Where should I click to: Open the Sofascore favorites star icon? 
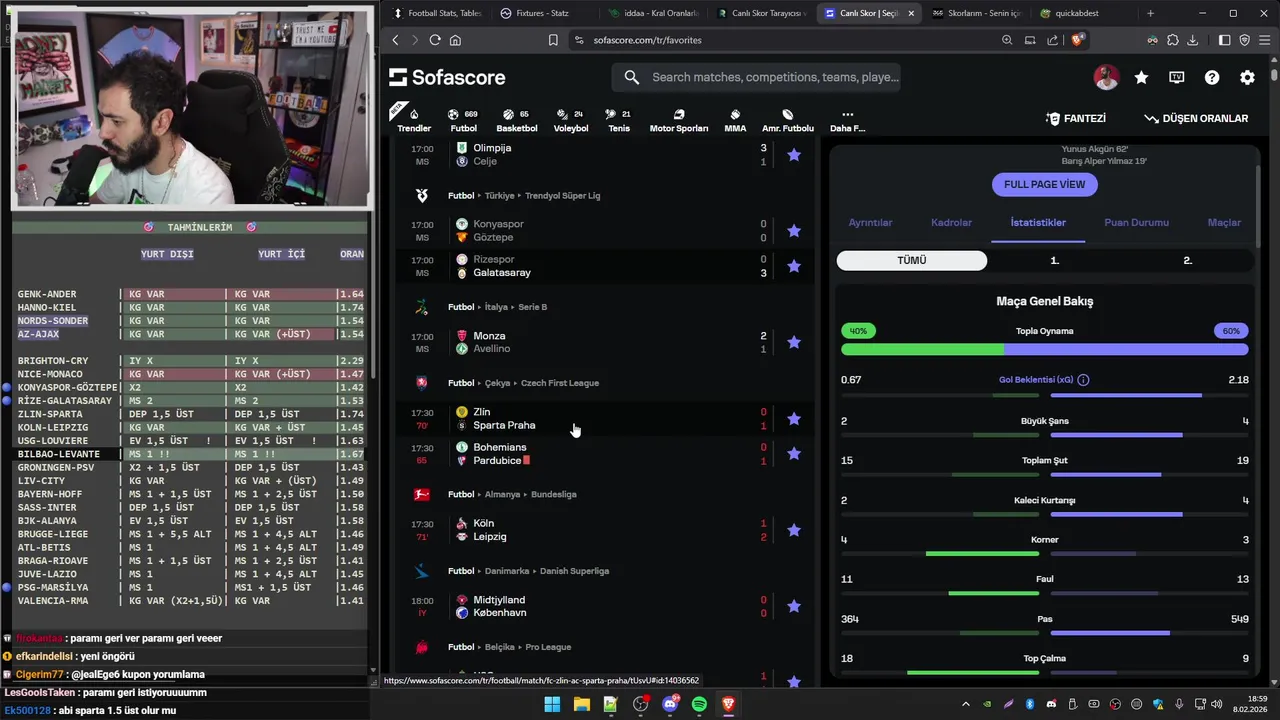pos(1141,77)
